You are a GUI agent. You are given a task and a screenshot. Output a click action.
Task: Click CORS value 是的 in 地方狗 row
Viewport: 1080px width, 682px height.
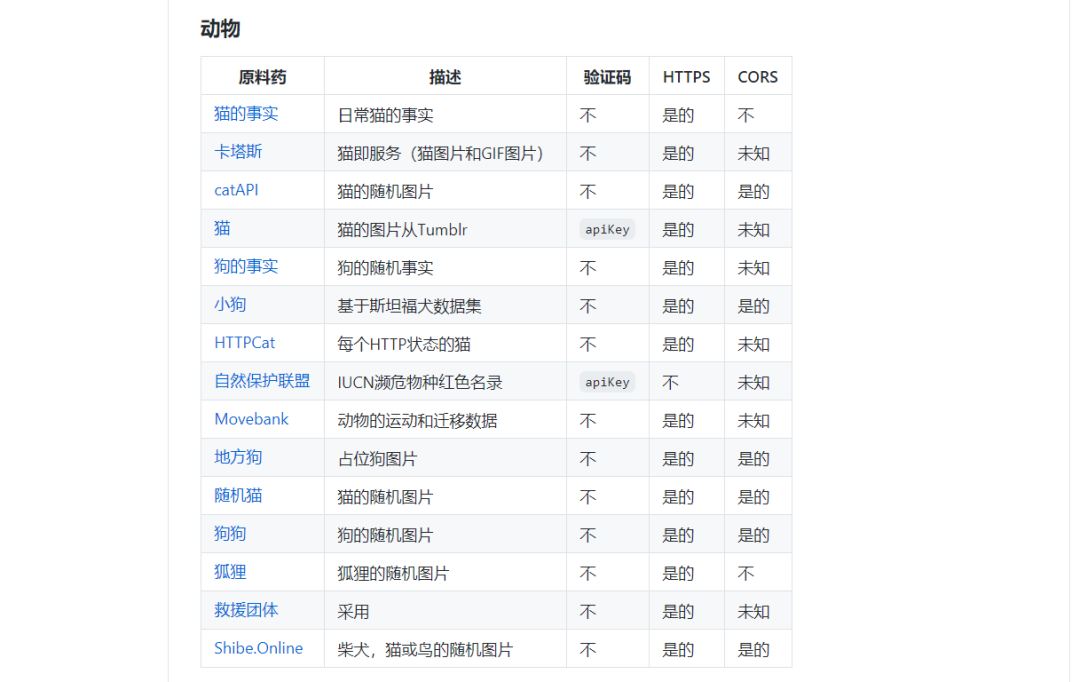coord(754,459)
